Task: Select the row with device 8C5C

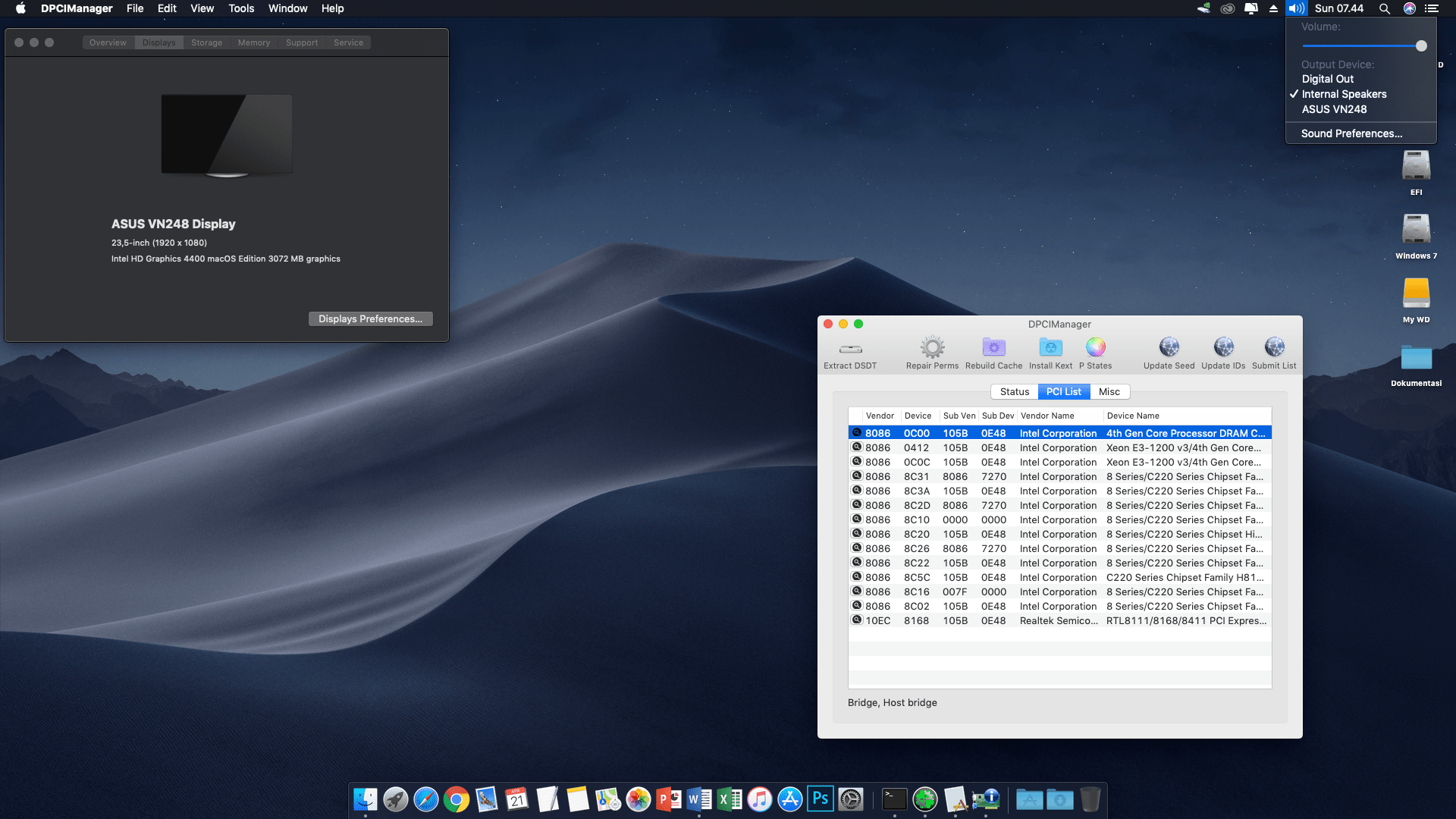Action: [x=1059, y=577]
